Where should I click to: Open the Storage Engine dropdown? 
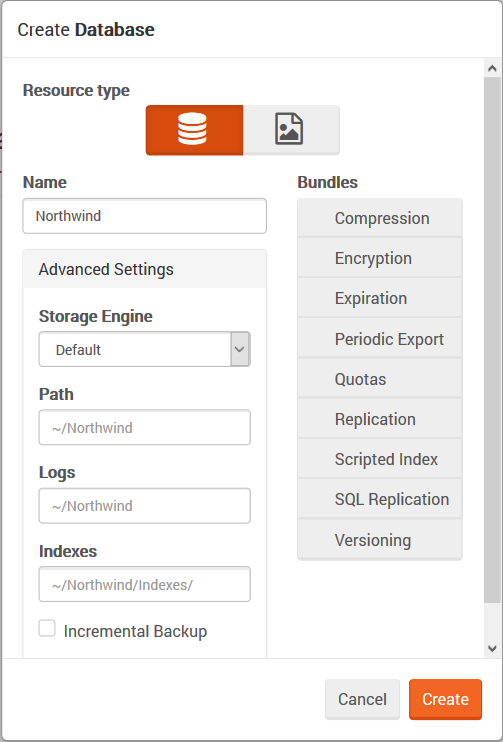(x=144, y=349)
